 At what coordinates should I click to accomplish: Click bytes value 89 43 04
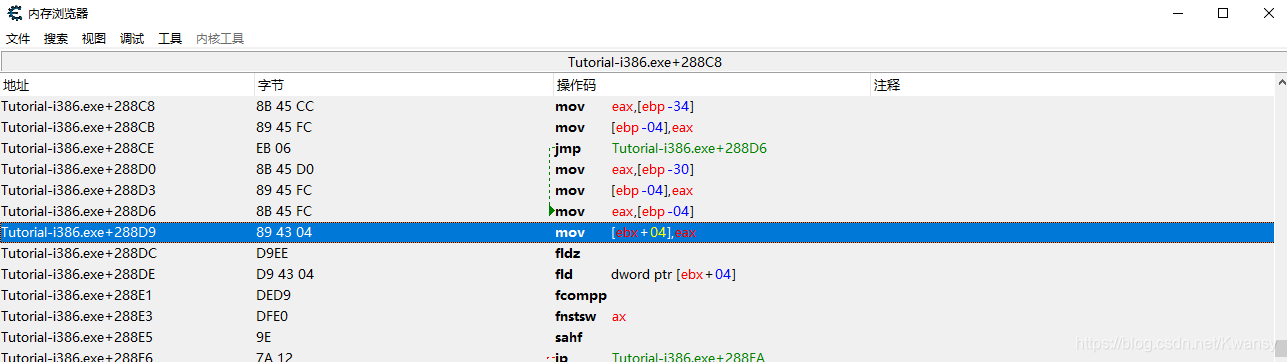(x=285, y=232)
